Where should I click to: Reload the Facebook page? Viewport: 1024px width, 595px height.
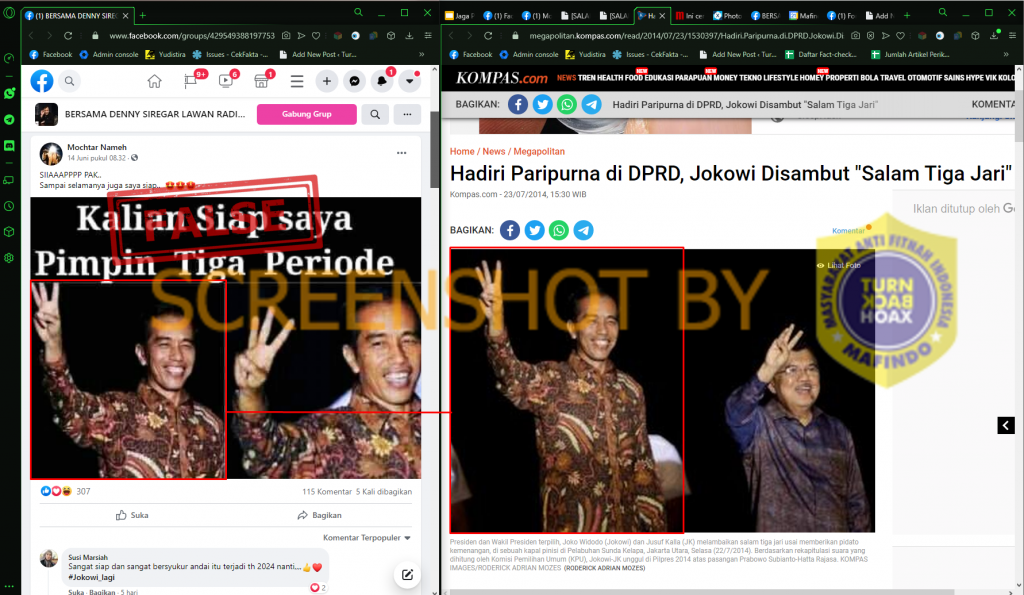[x=68, y=35]
